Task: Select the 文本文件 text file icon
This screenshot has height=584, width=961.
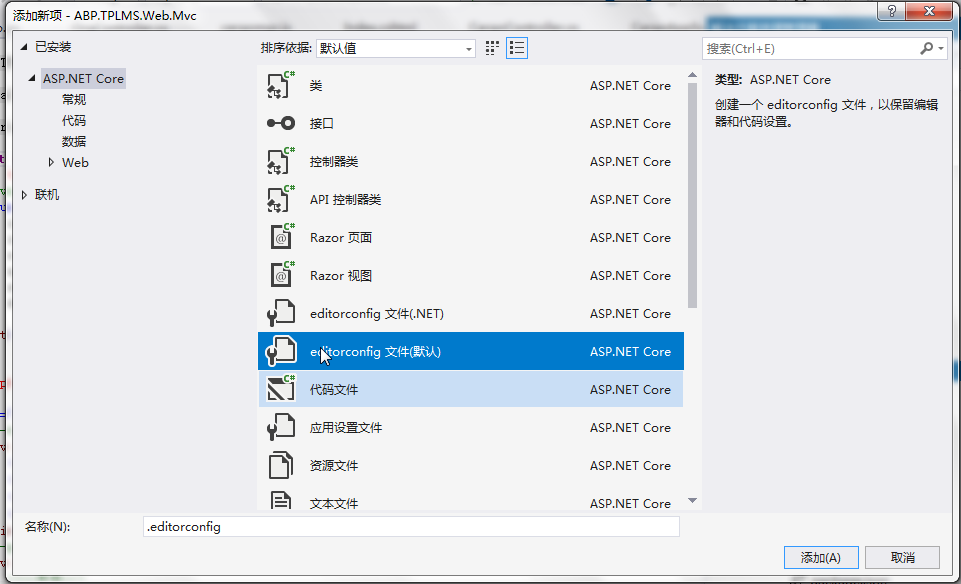Action: [281, 501]
